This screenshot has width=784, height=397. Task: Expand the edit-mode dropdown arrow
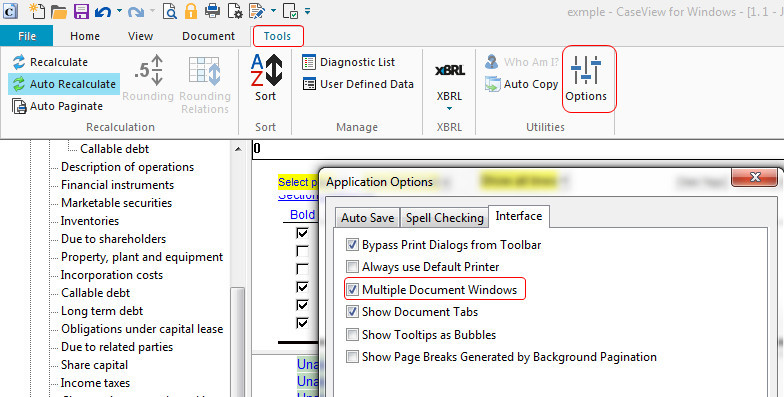(x=273, y=10)
